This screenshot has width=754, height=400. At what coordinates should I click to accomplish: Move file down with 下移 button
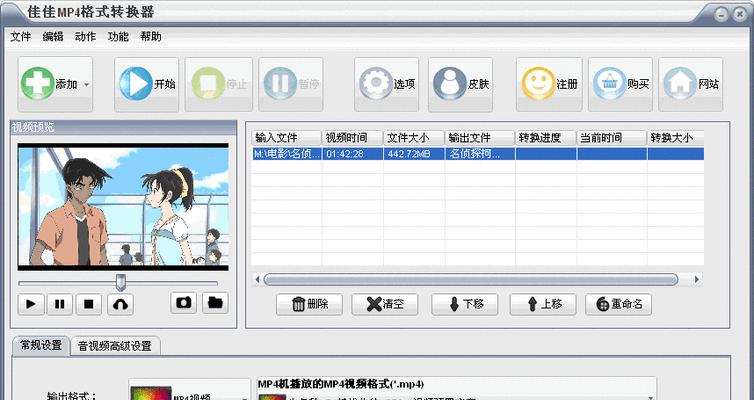465,304
